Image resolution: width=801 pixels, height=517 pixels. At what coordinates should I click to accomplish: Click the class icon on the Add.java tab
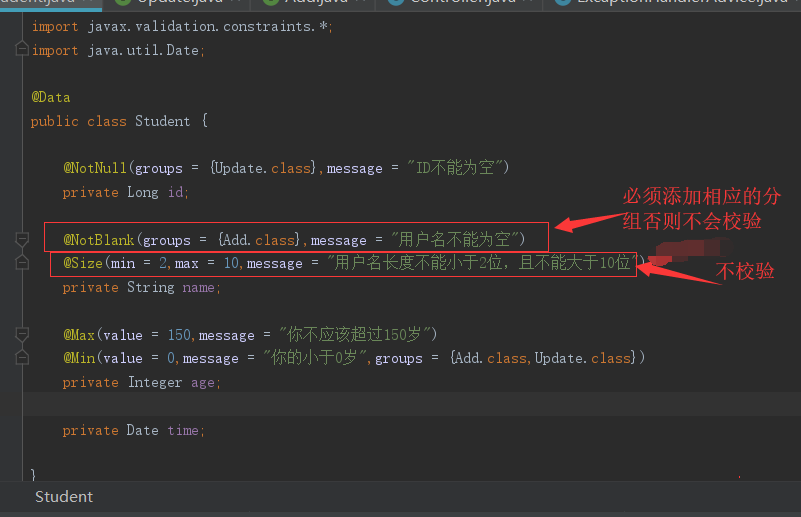click(x=267, y=4)
